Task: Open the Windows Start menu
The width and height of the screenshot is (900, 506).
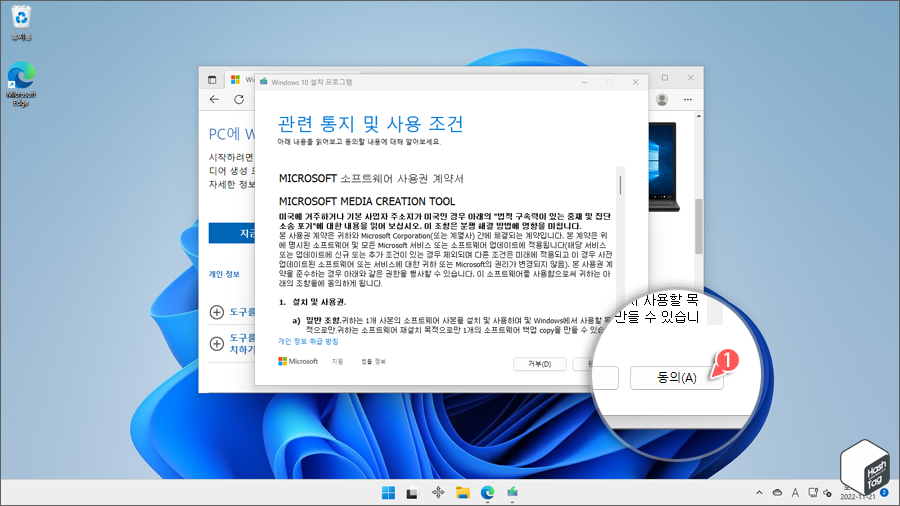Action: point(388,493)
